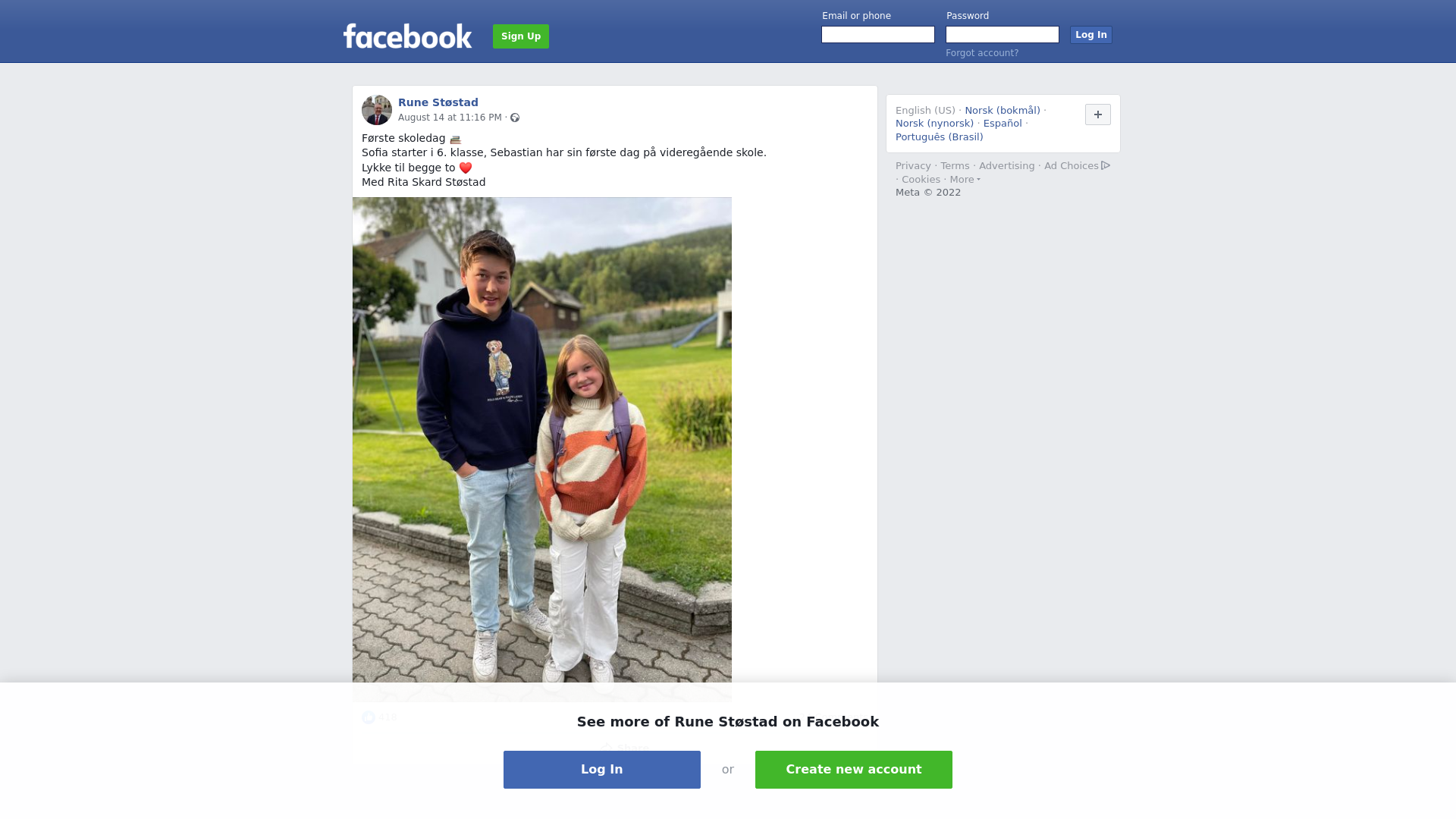
Task: Open the August 14 post timestamp
Action: (450, 118)
